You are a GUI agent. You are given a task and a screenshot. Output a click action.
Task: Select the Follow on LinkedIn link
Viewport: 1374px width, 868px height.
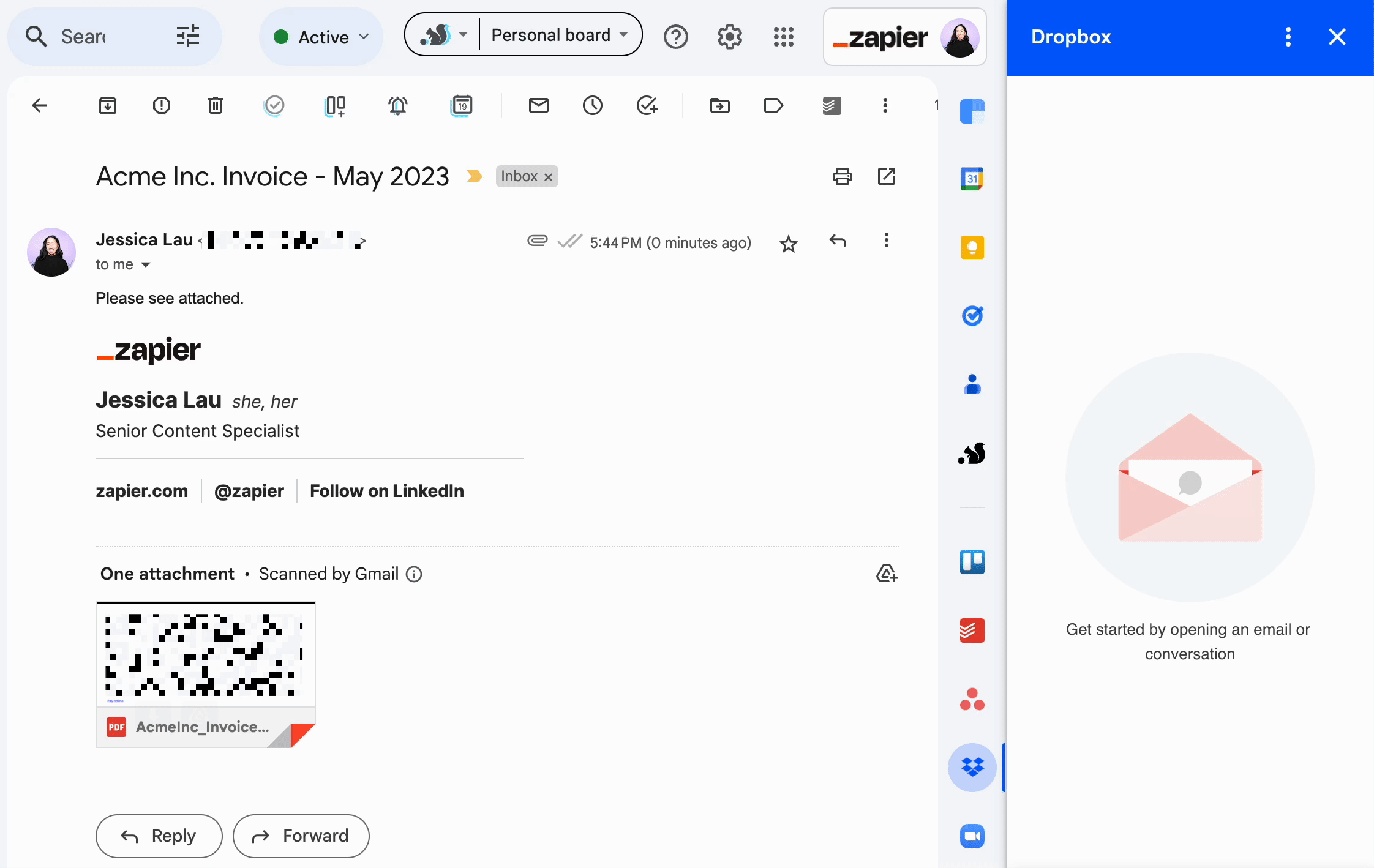click(x=385, y=490)
